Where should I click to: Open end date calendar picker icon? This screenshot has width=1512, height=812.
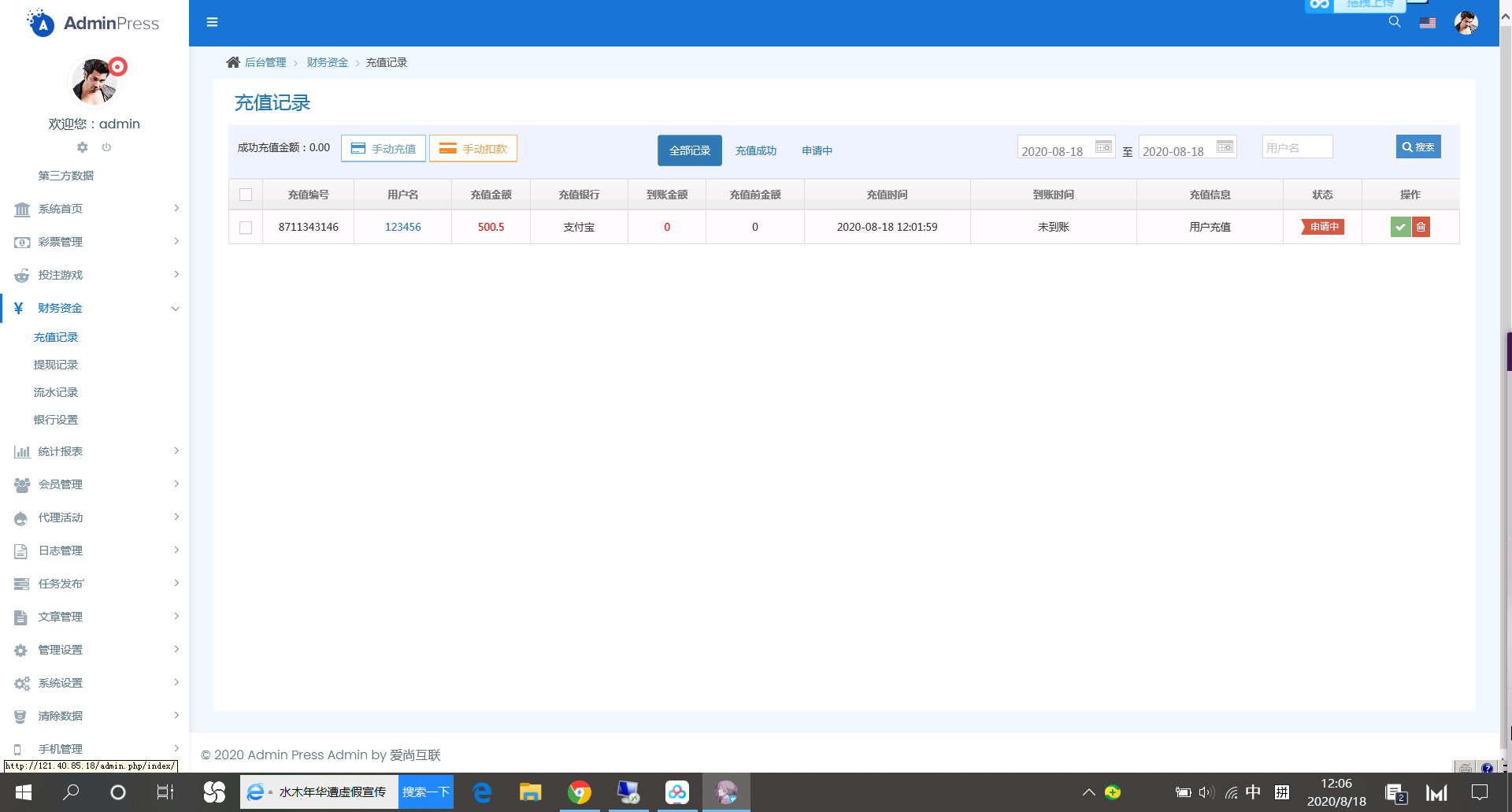pyautogui.click(x=1225, y=147)
